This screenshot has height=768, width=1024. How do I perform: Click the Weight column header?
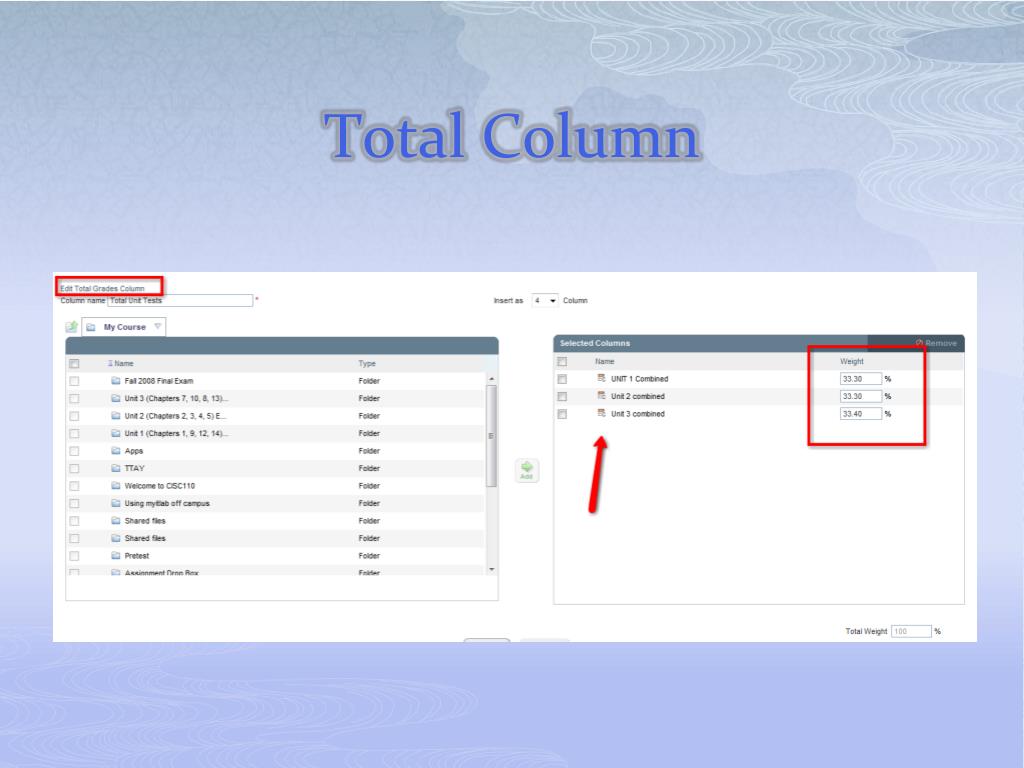coord(852,361)
